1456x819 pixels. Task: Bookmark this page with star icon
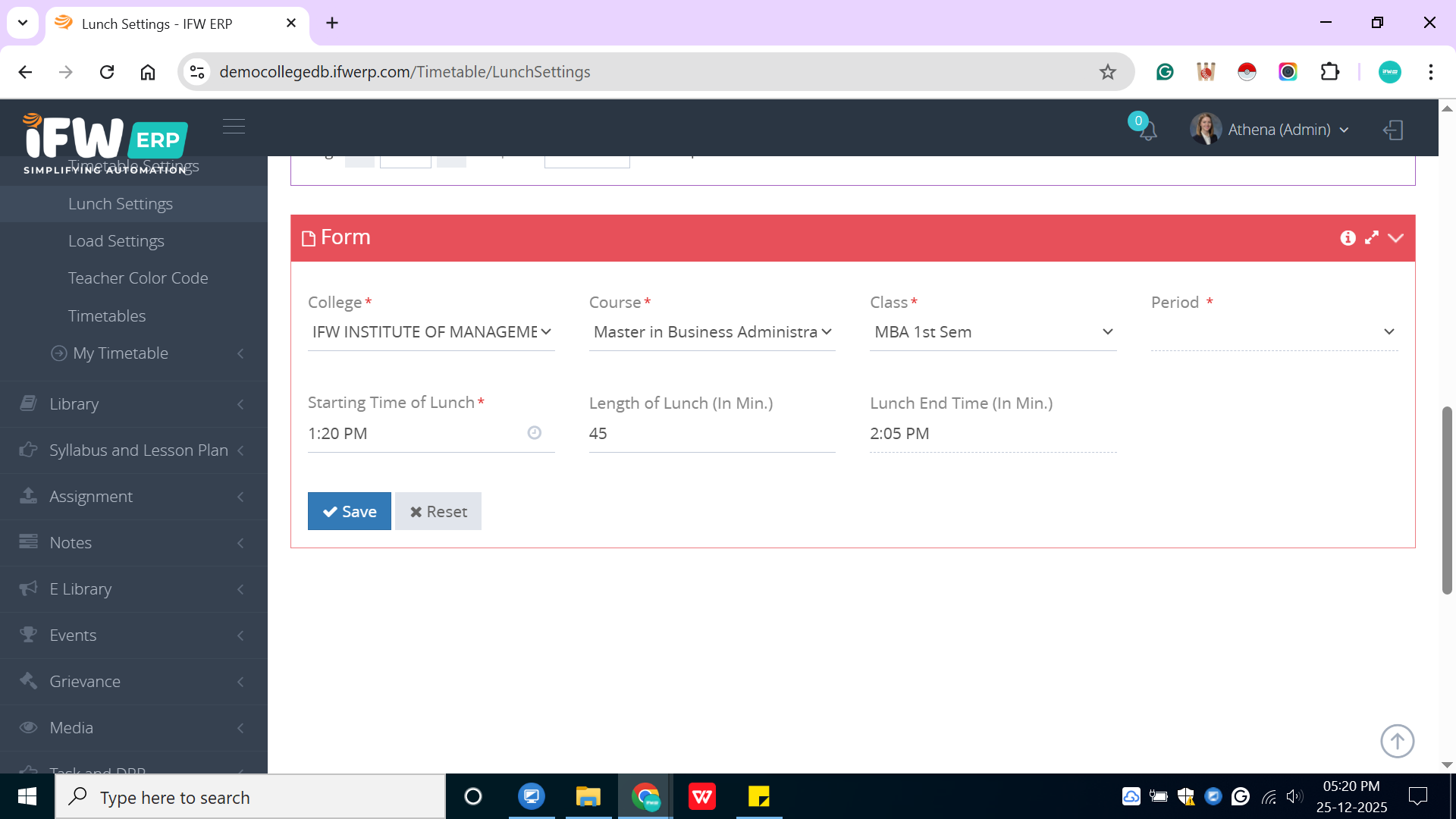click(x=1108, y=72)
